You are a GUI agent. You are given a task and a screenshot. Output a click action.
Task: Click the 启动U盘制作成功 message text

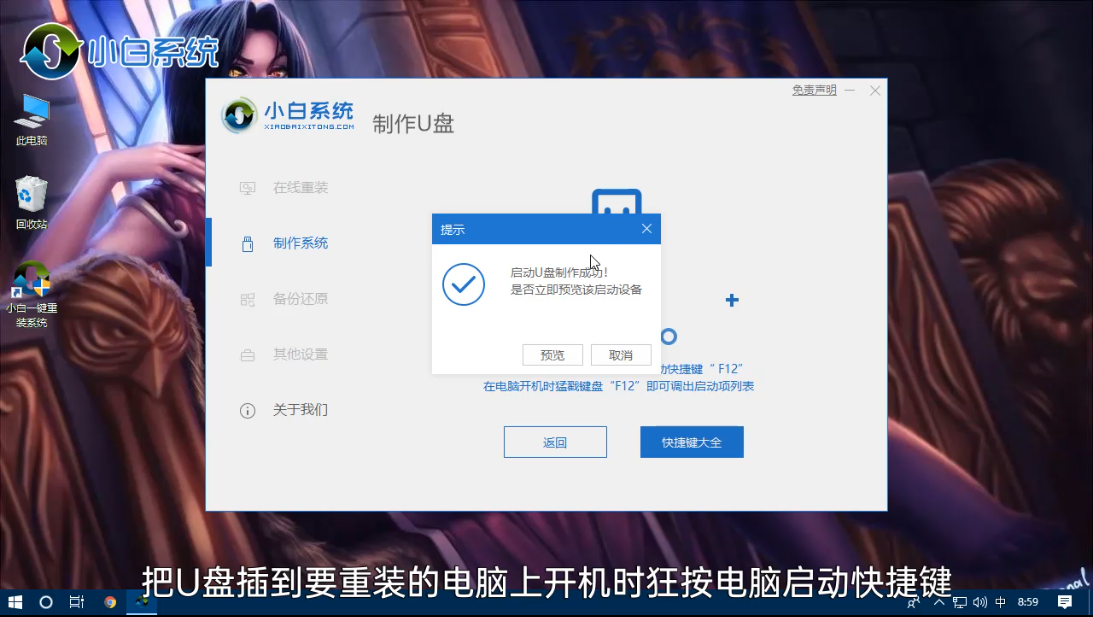pyautogui.click(x=559, y=273)
